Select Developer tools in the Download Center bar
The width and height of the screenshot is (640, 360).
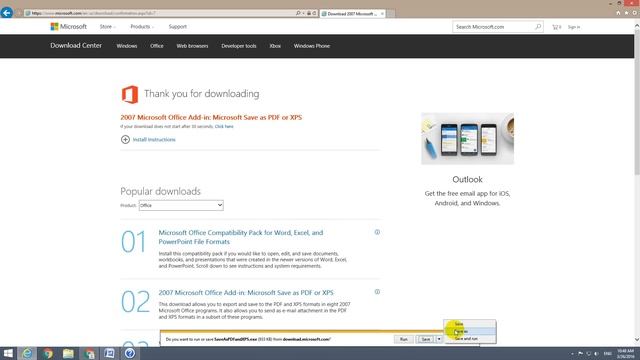pyautogui.click(x=239, y=46)
